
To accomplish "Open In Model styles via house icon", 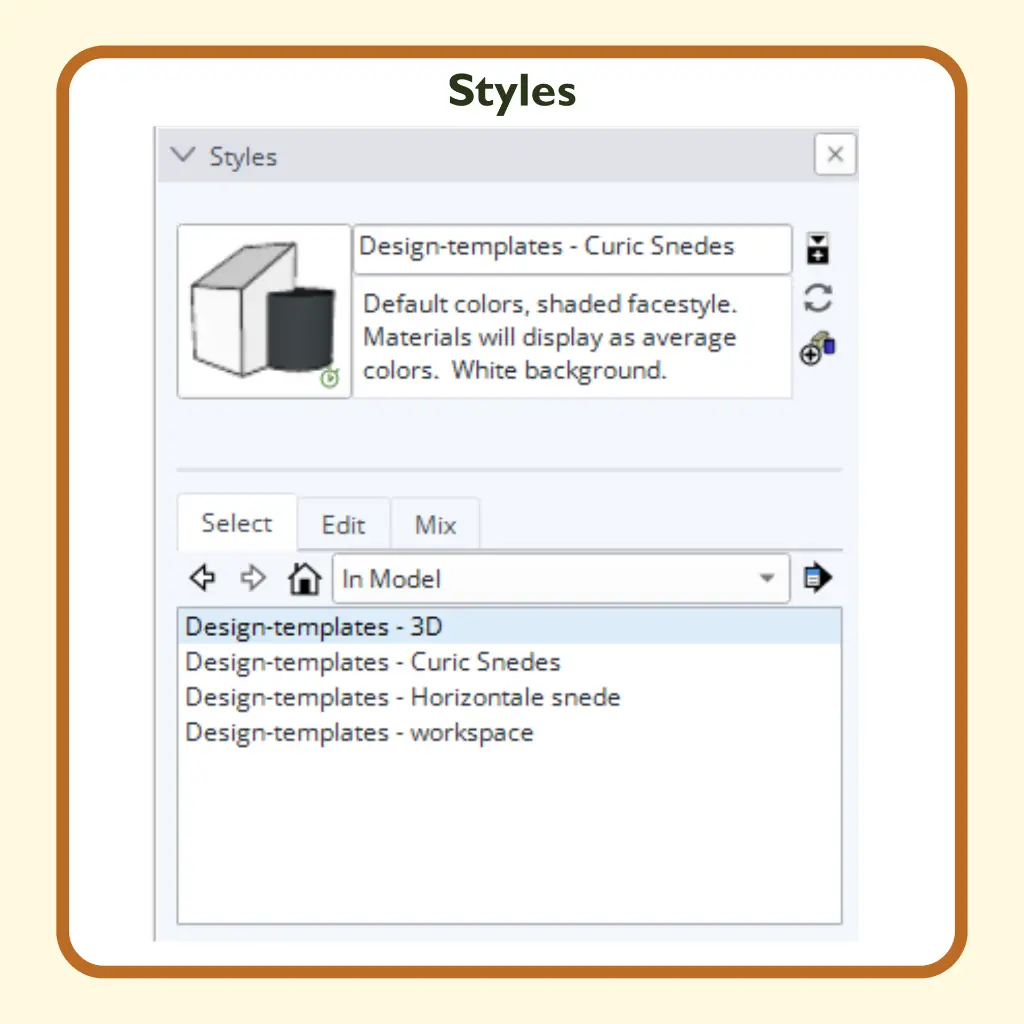I will (304, 578).
